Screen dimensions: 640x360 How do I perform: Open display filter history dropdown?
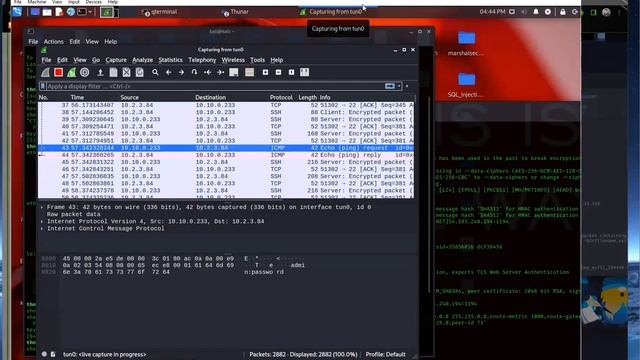point(399,86)
